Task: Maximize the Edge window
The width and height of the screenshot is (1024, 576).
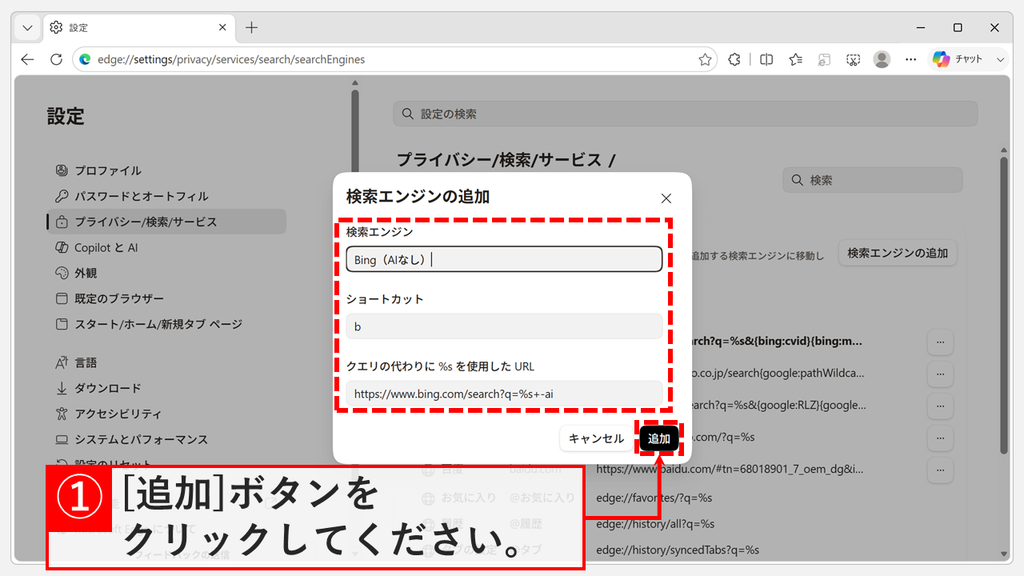Action: (957, 27)
